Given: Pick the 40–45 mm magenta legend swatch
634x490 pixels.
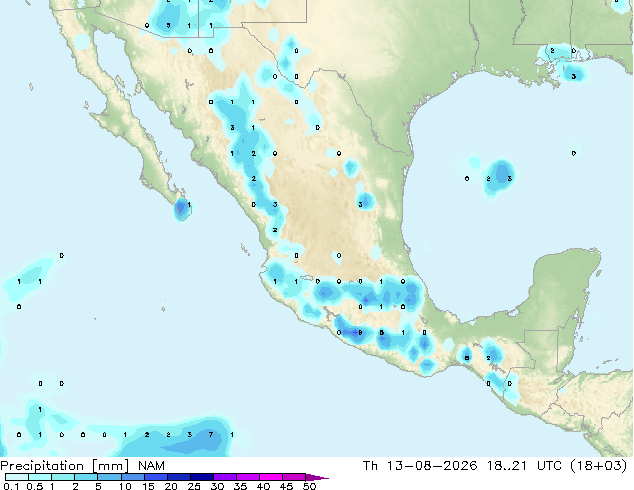Looking at the screenshot, I should [x=271, y=477].
